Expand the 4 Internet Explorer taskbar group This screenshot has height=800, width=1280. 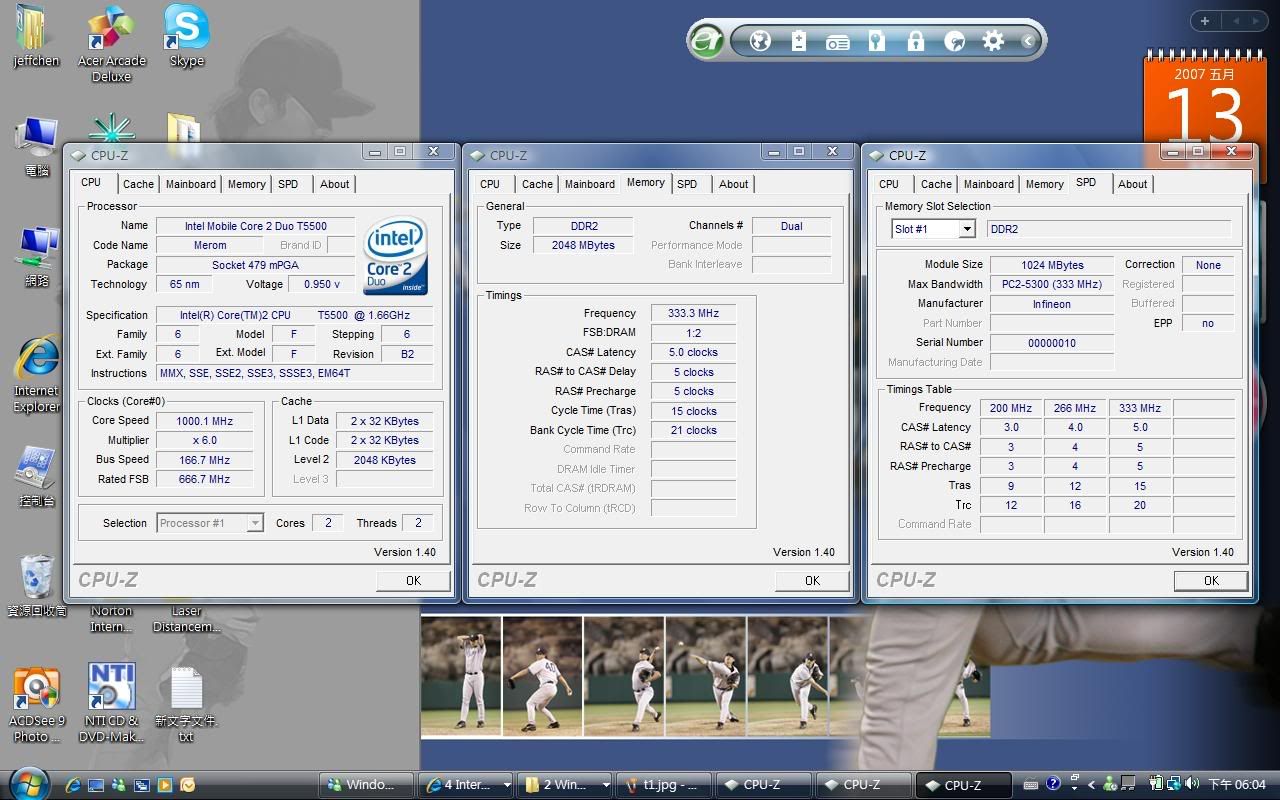[467, 785]
